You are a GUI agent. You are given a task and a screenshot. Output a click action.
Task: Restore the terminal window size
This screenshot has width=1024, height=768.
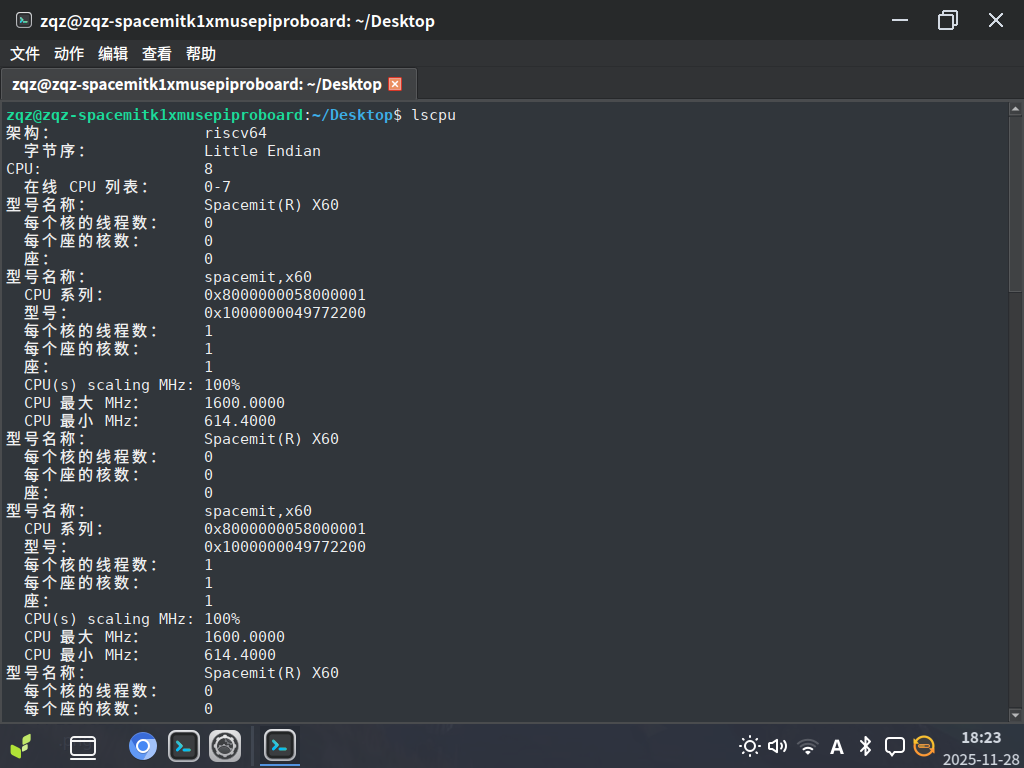(x=948, y=20)
